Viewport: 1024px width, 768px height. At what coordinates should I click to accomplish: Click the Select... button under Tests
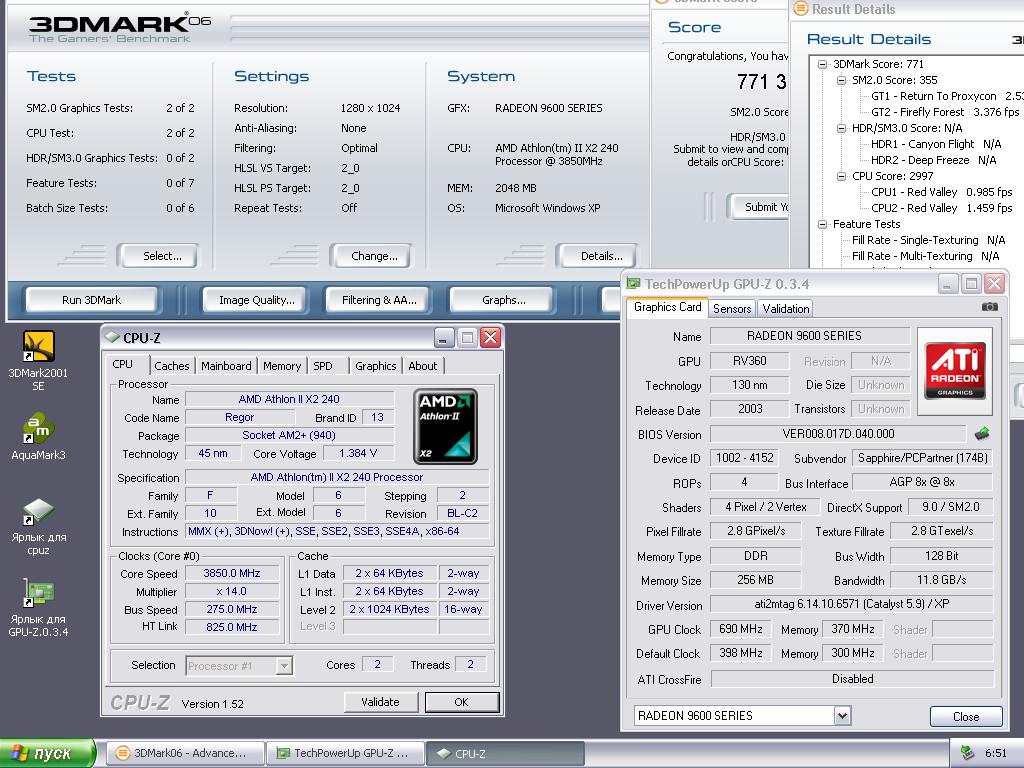(157, 256)
